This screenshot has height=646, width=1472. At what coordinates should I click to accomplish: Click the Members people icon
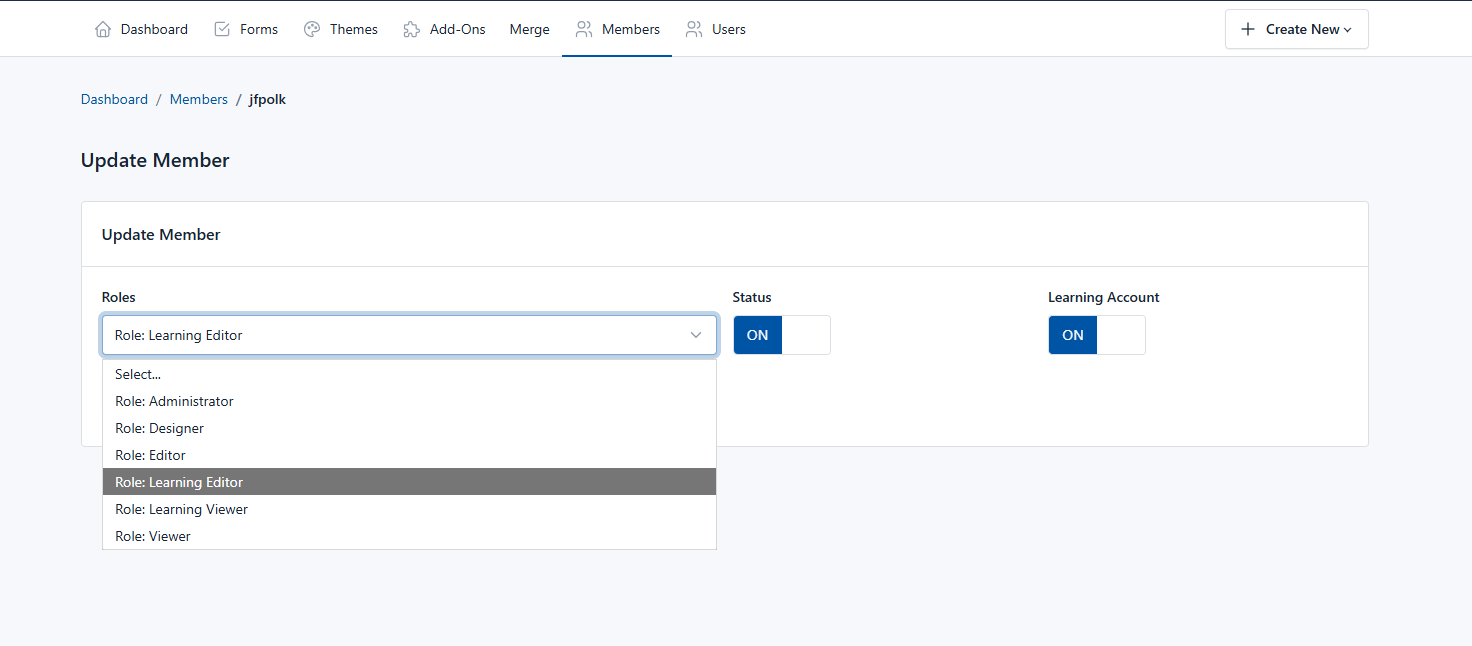[x=584, y=29]
